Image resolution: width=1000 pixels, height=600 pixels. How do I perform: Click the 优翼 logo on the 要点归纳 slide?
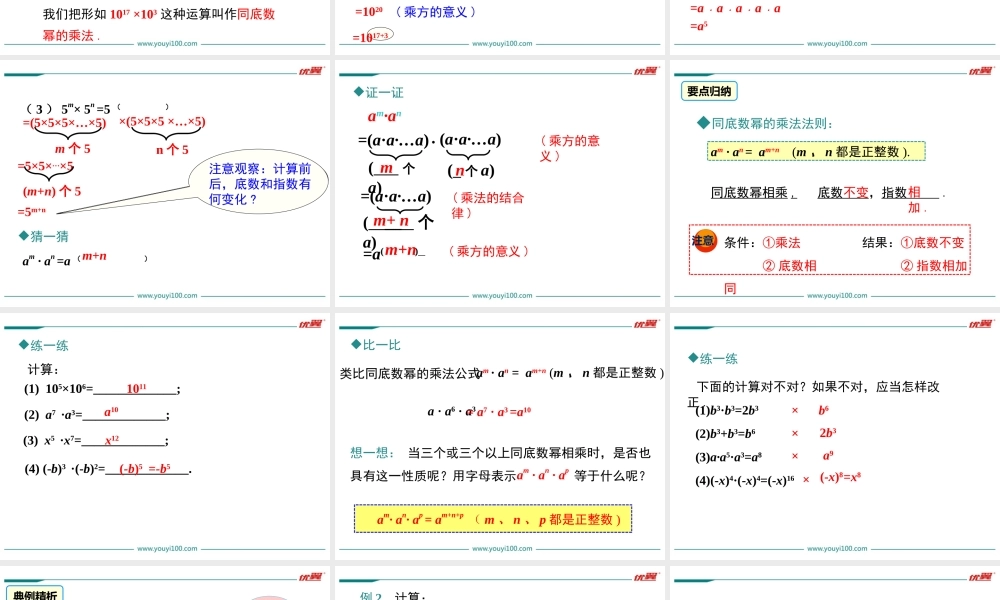point(978,72)
